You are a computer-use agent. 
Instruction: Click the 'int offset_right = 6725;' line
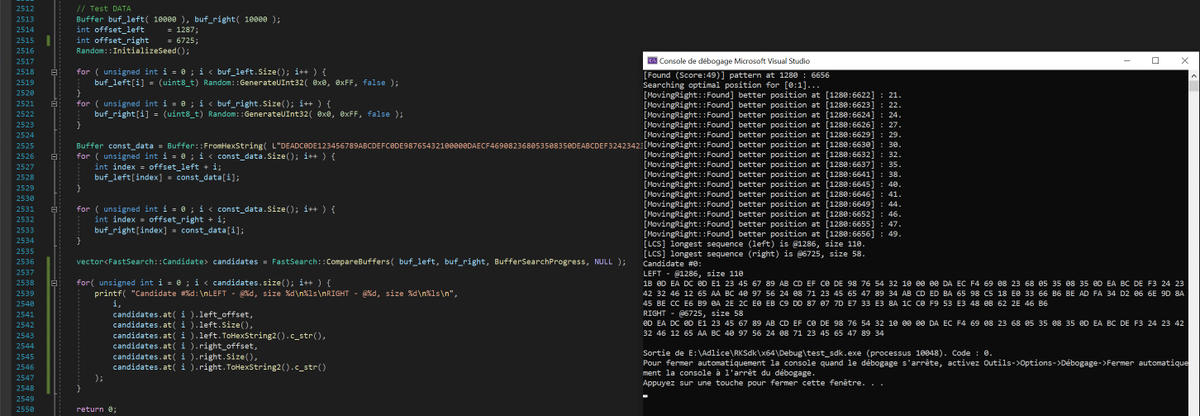click(137, 41)
